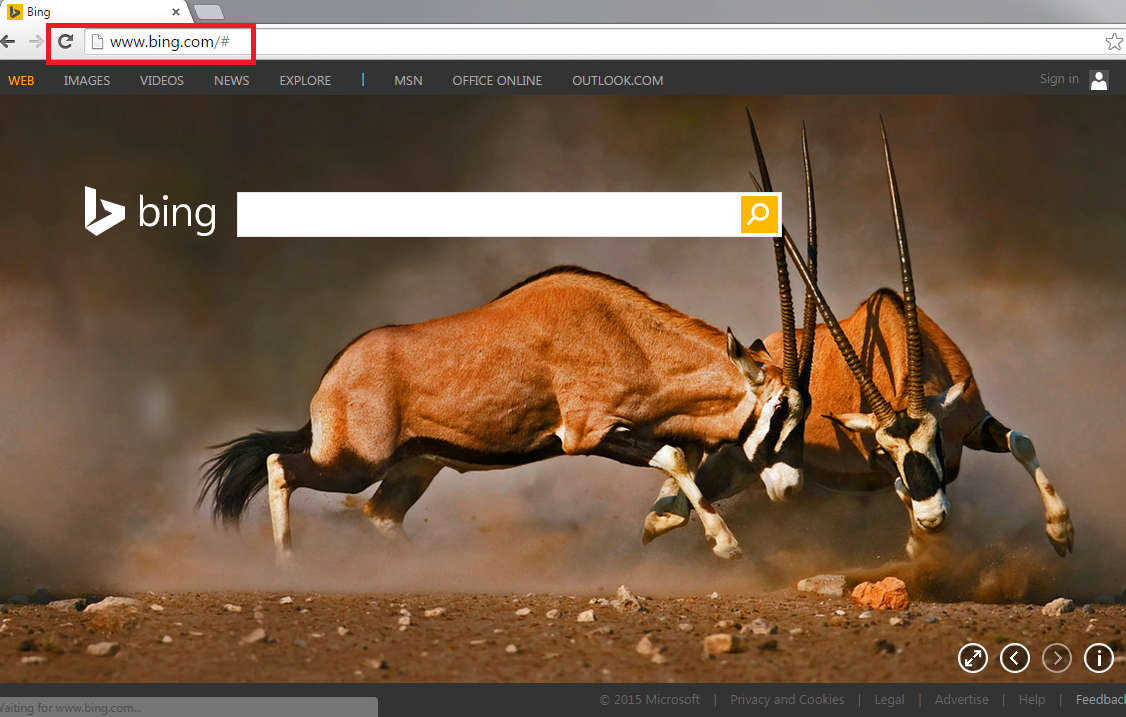Click the browser reload button
This screenshot has height=717, width=1126.
pos(66,42)
